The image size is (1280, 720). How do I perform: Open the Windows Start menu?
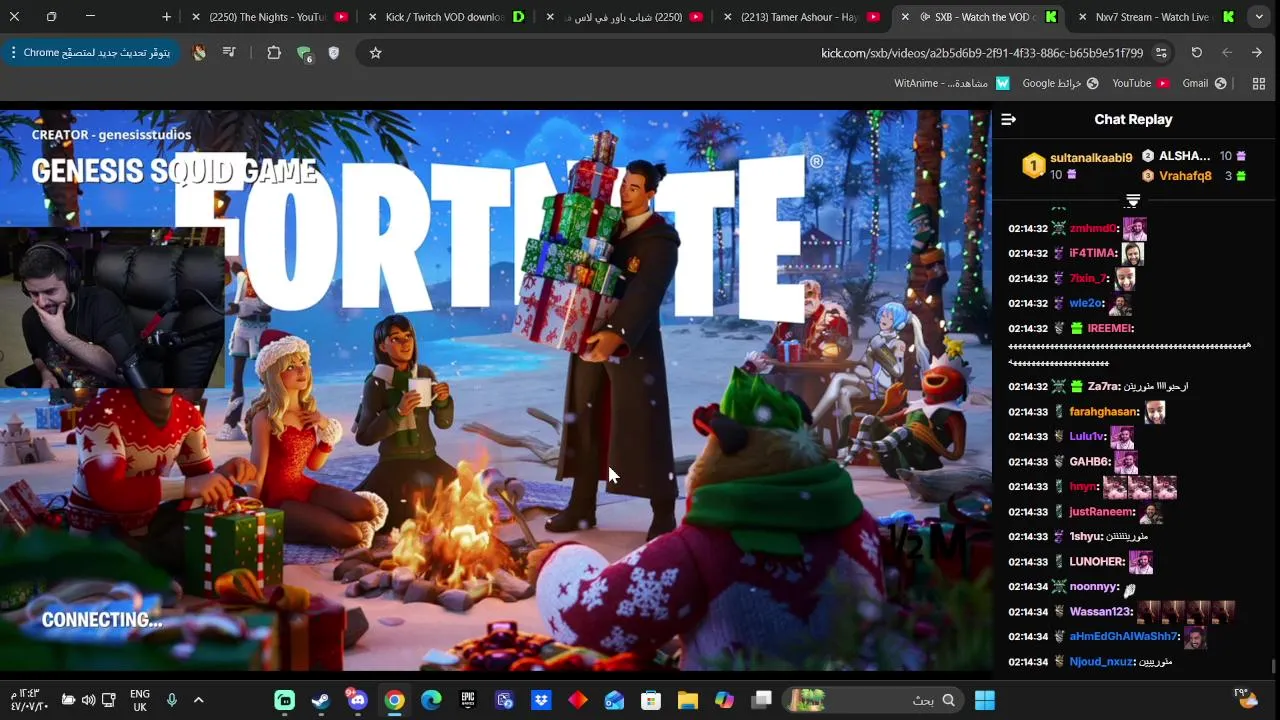985,700
